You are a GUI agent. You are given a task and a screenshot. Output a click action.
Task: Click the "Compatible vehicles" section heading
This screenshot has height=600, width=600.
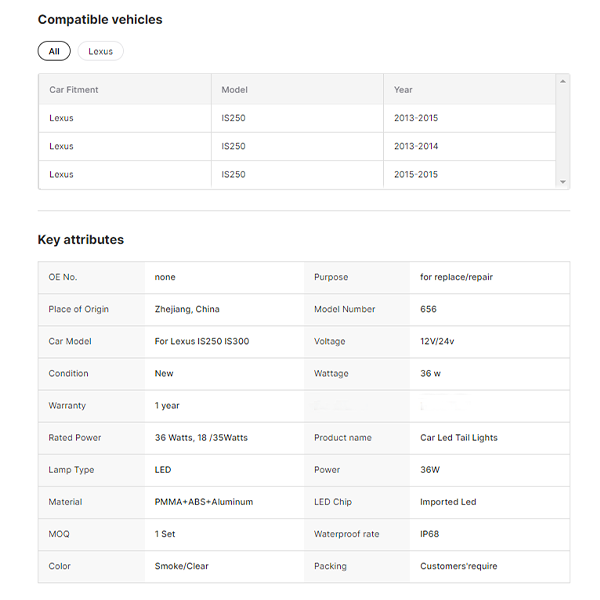point(100,19)
